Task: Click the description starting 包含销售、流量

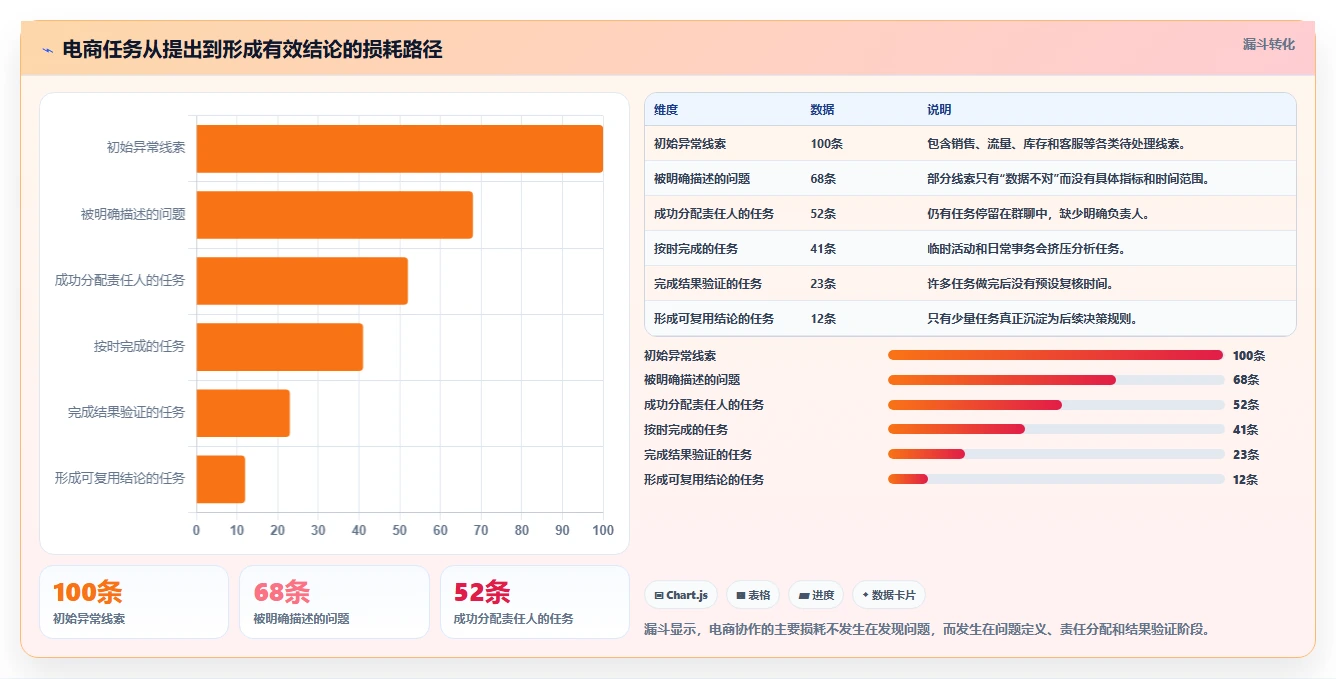Action: point(1056,144)
